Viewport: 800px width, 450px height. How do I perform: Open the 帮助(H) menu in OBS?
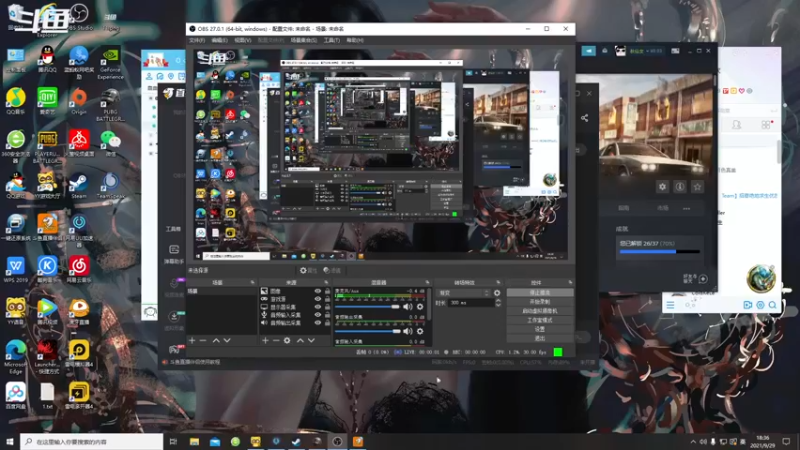[355, 40]
